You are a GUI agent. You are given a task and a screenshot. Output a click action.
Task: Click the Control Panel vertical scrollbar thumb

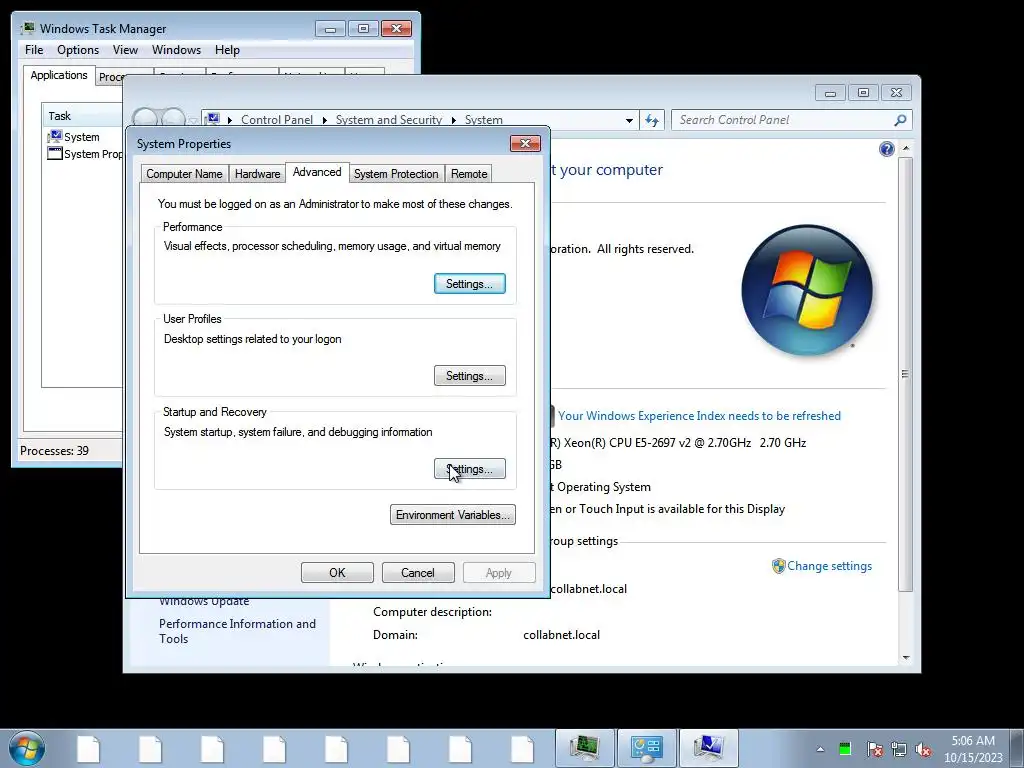click(905, 374)
